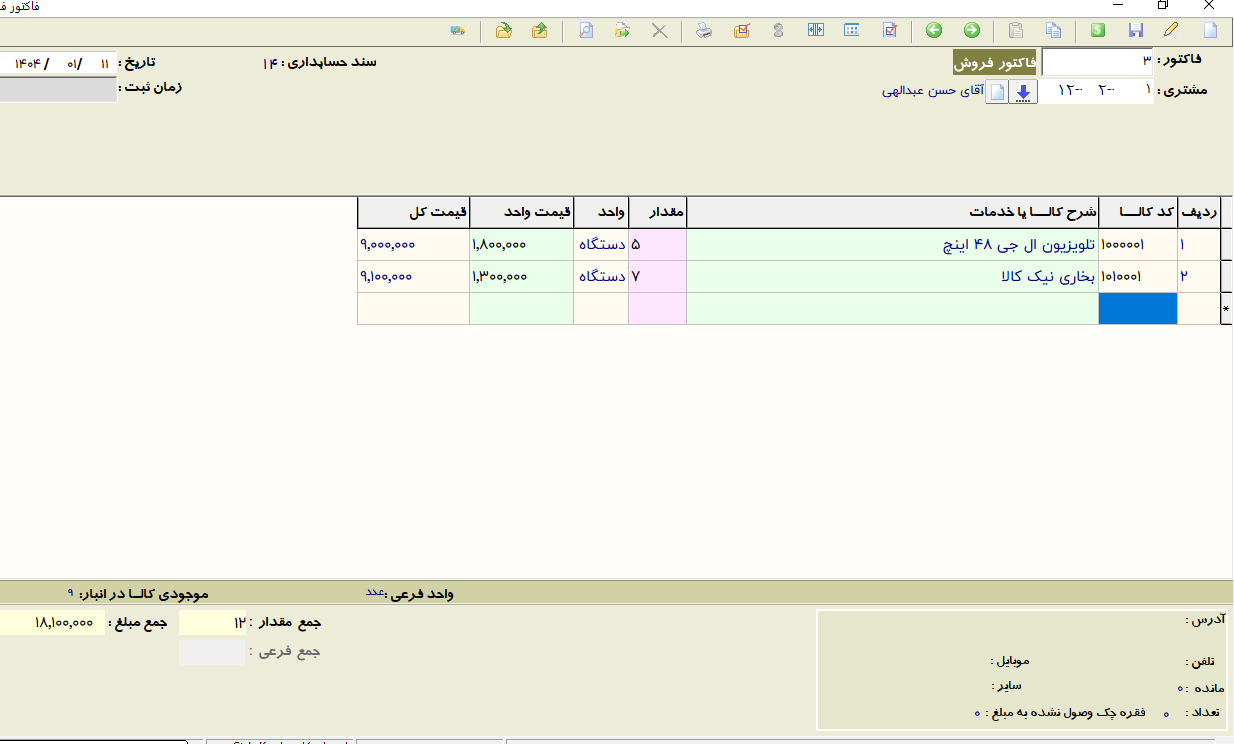Select the blue highlighted product code cell
Screen dimensions: 1234x744
coord(1137,309)
